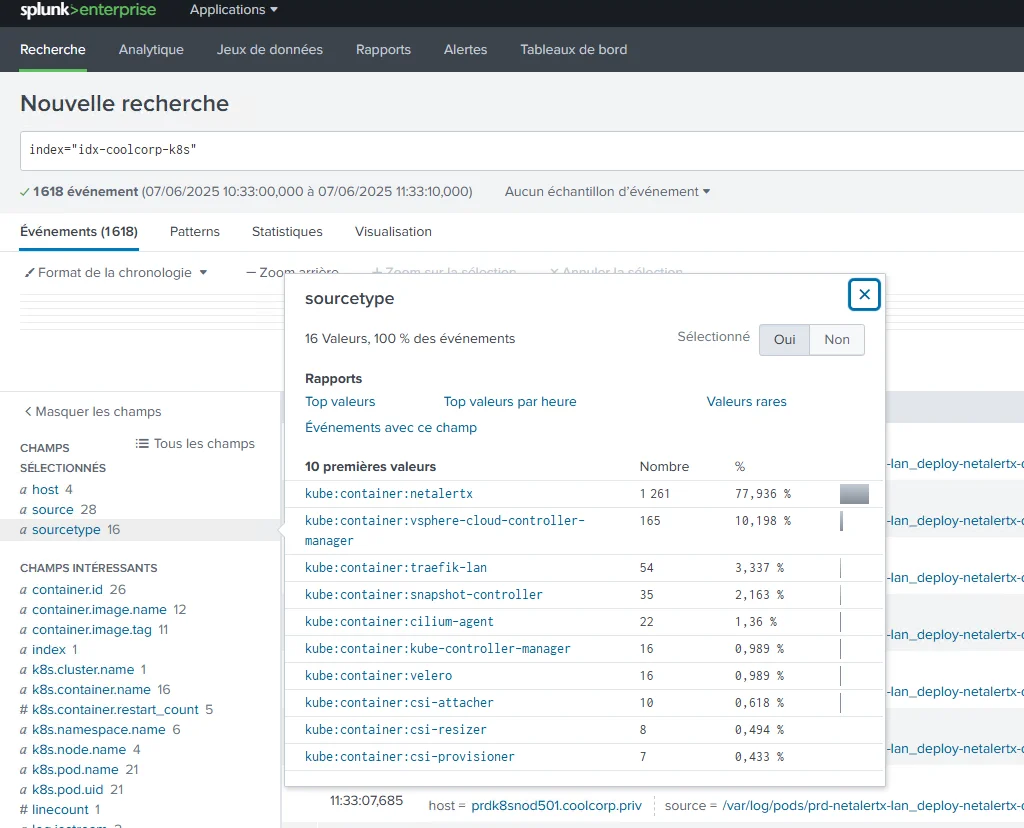This screenshot has width=1024, height=828.
Task: Click host value prdk8snod501.coolcorp.priv
Action: point(556,806)
